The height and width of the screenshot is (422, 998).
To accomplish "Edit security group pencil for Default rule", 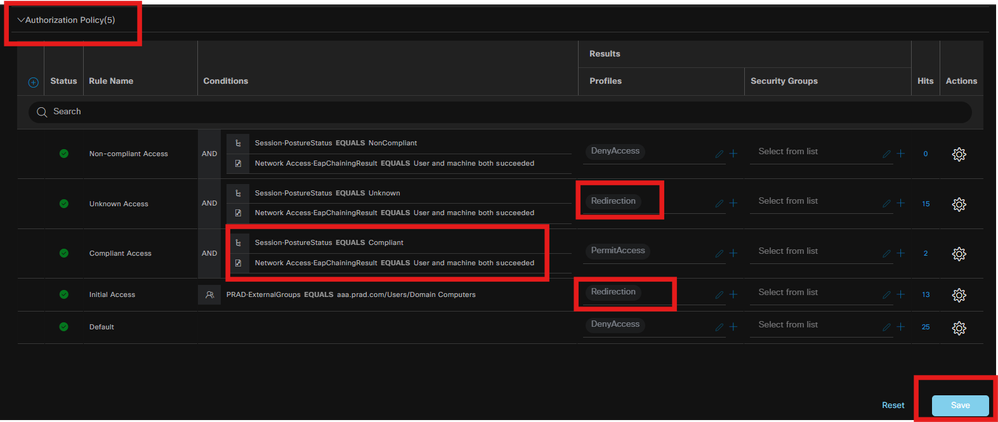I will point(887,327).
